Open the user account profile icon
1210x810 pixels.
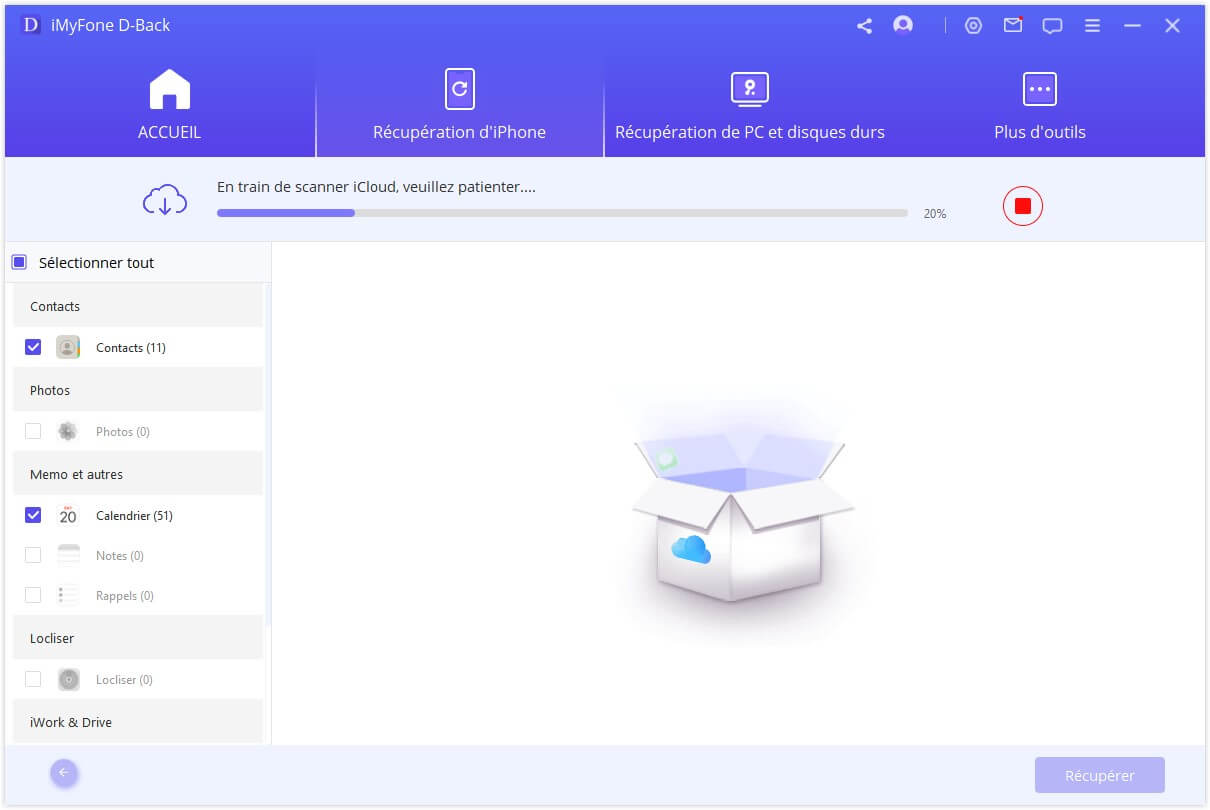click(x=903, y=26)
